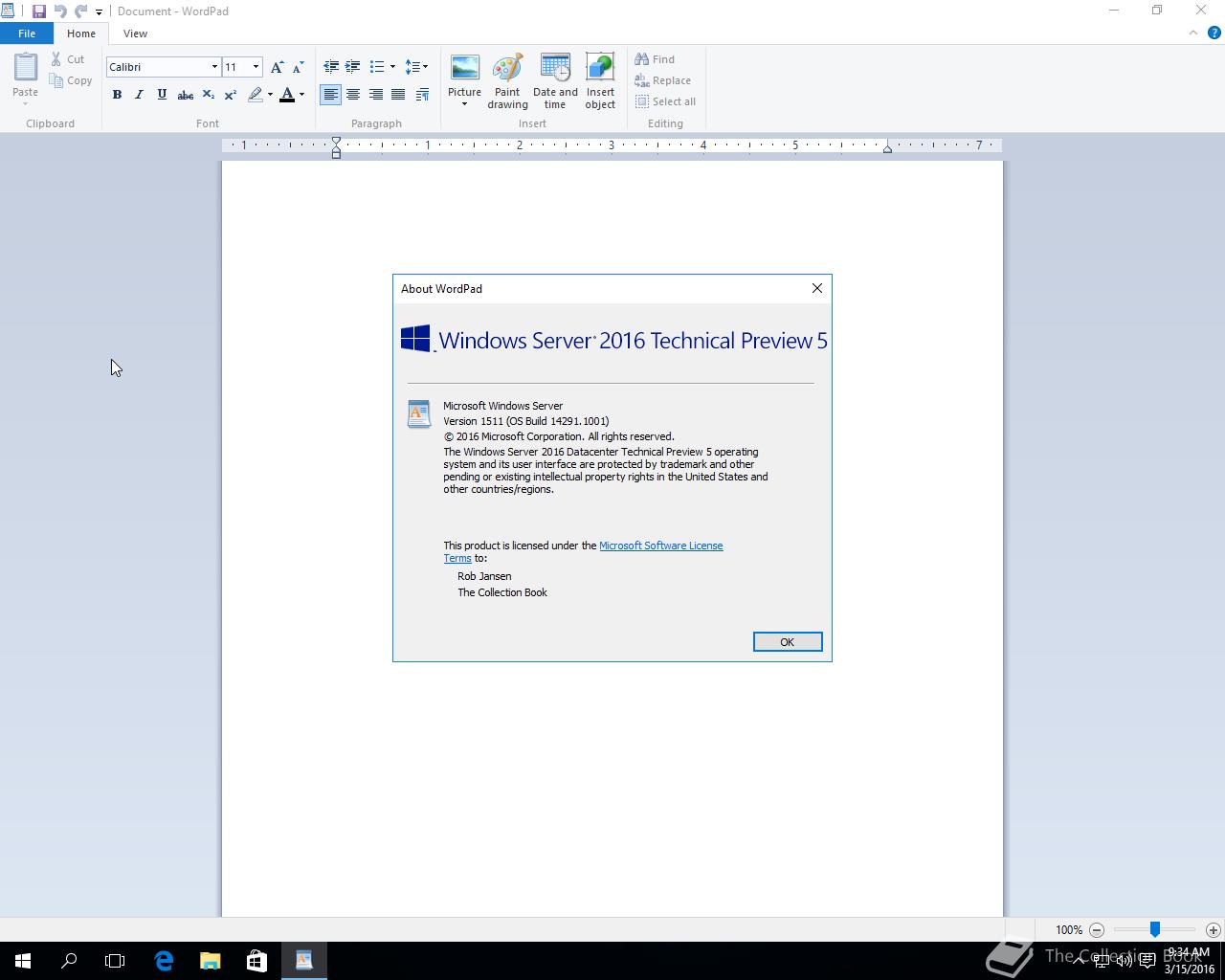Open Customize Quick Access Toolbar dropdown
Image resolution: width=1225 pixels, height=980 pixels.
point(99,12)
